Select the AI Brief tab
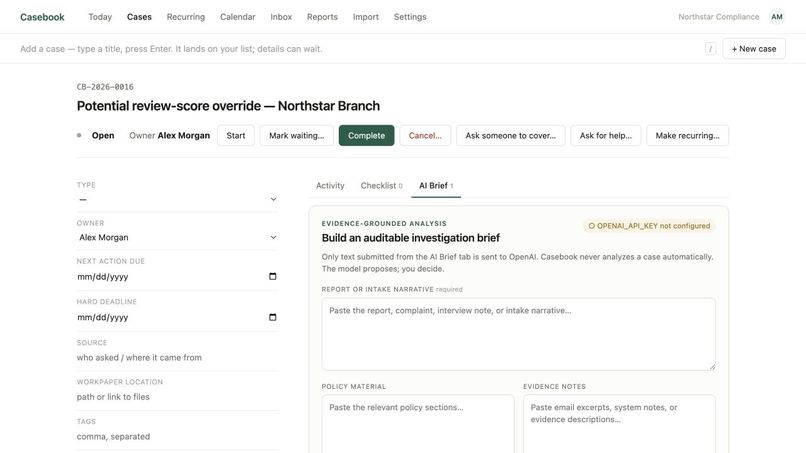 tap(436, 186)
